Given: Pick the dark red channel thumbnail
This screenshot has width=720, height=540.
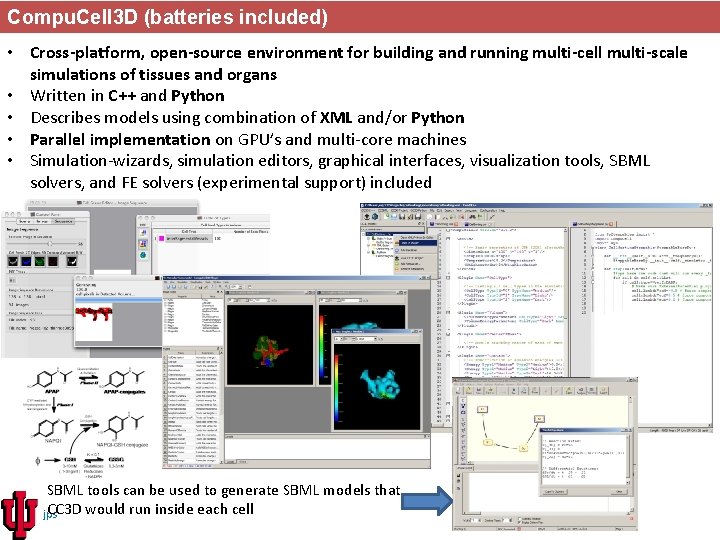Looking at the screenshot, I should click(x=53, y=261).
